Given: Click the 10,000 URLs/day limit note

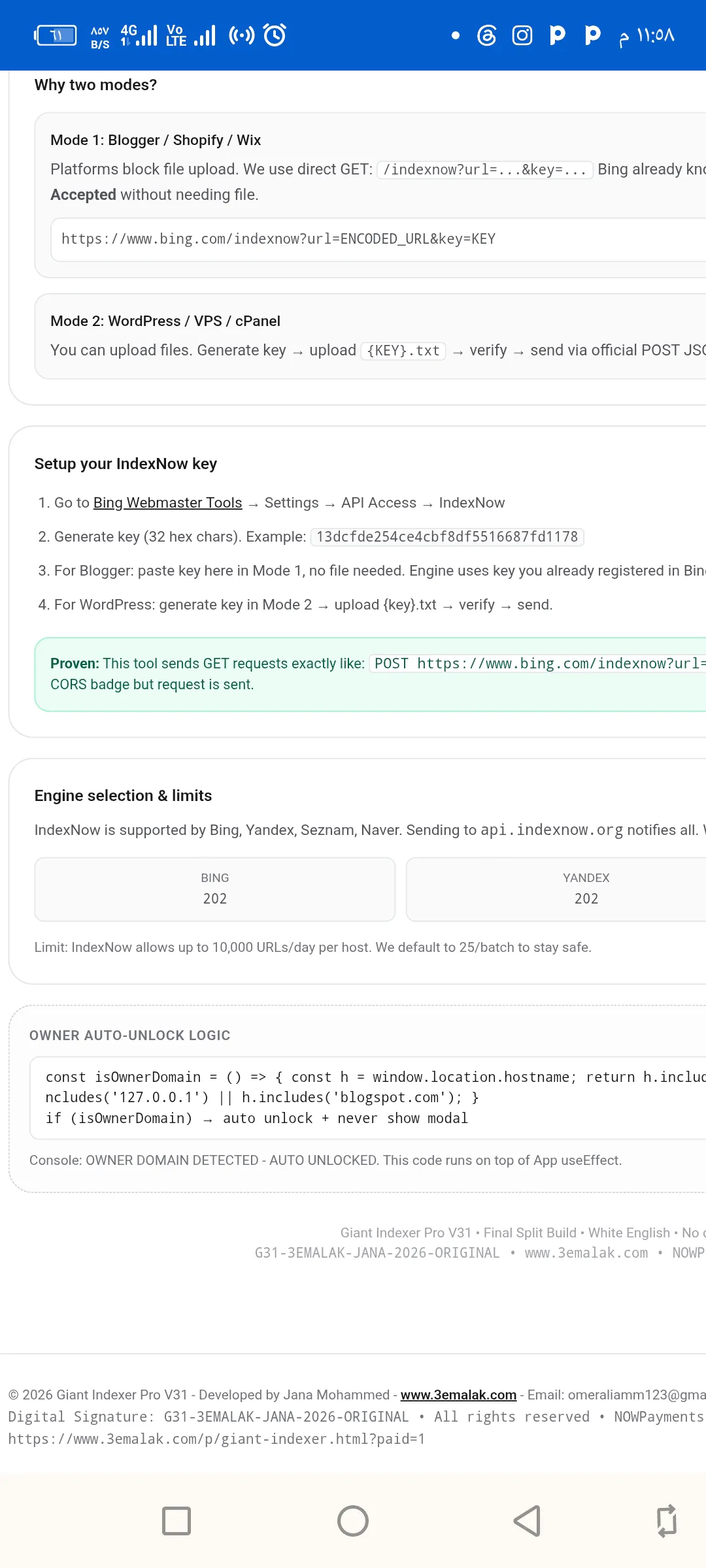Looking at the screenshot, I should (313, 947).
